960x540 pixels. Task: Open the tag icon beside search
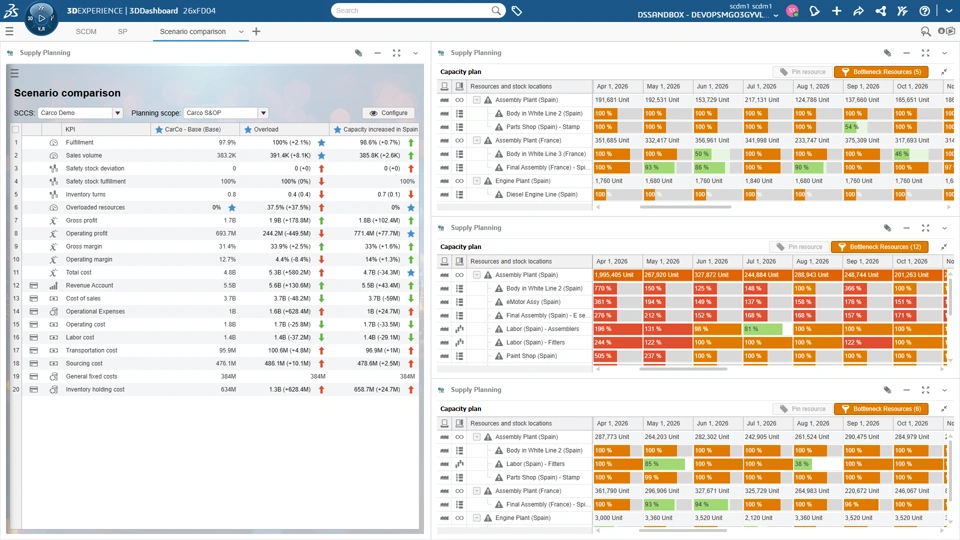tap(517, 10)
